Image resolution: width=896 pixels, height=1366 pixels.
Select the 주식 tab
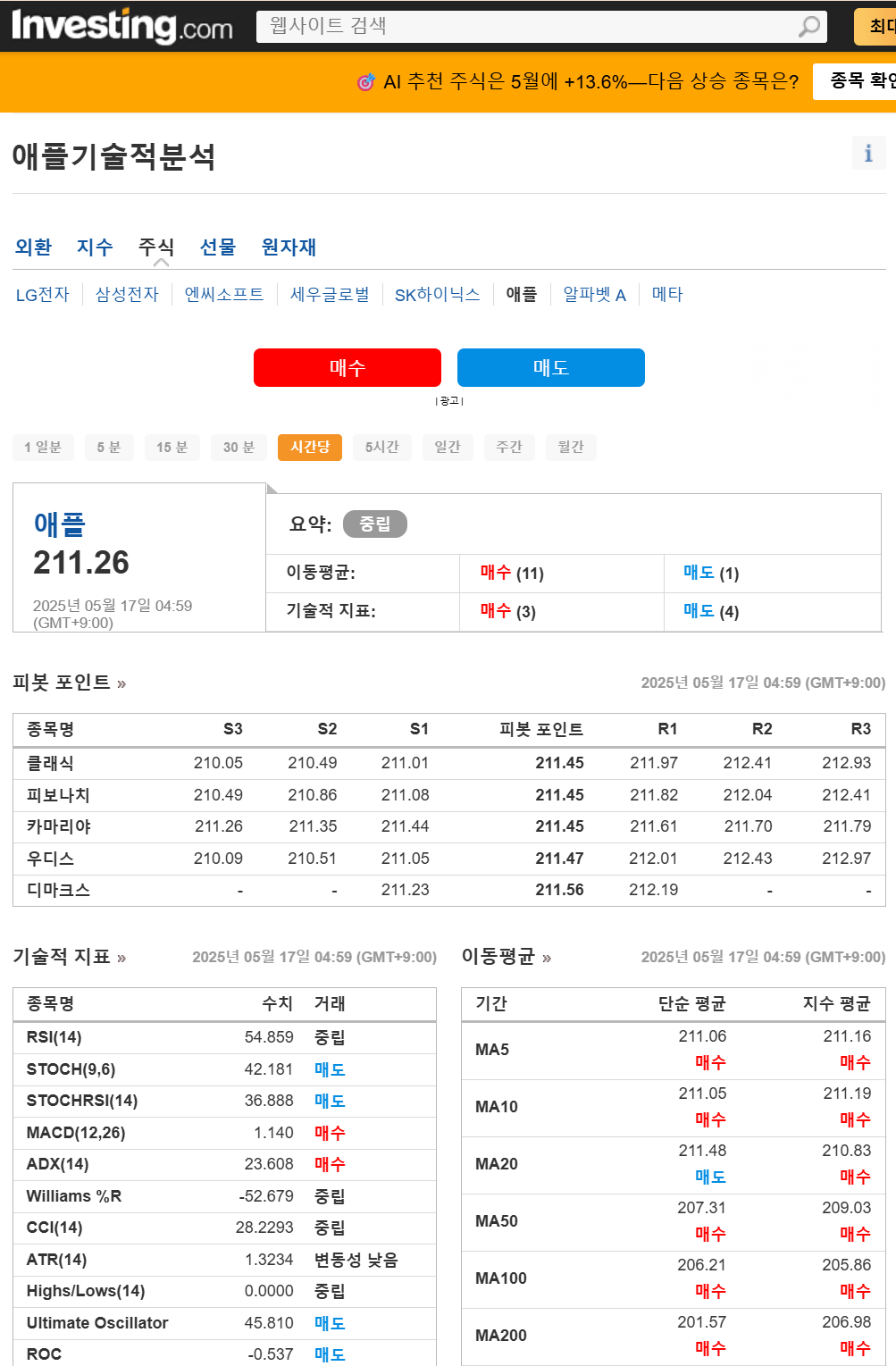pos(156,247)
